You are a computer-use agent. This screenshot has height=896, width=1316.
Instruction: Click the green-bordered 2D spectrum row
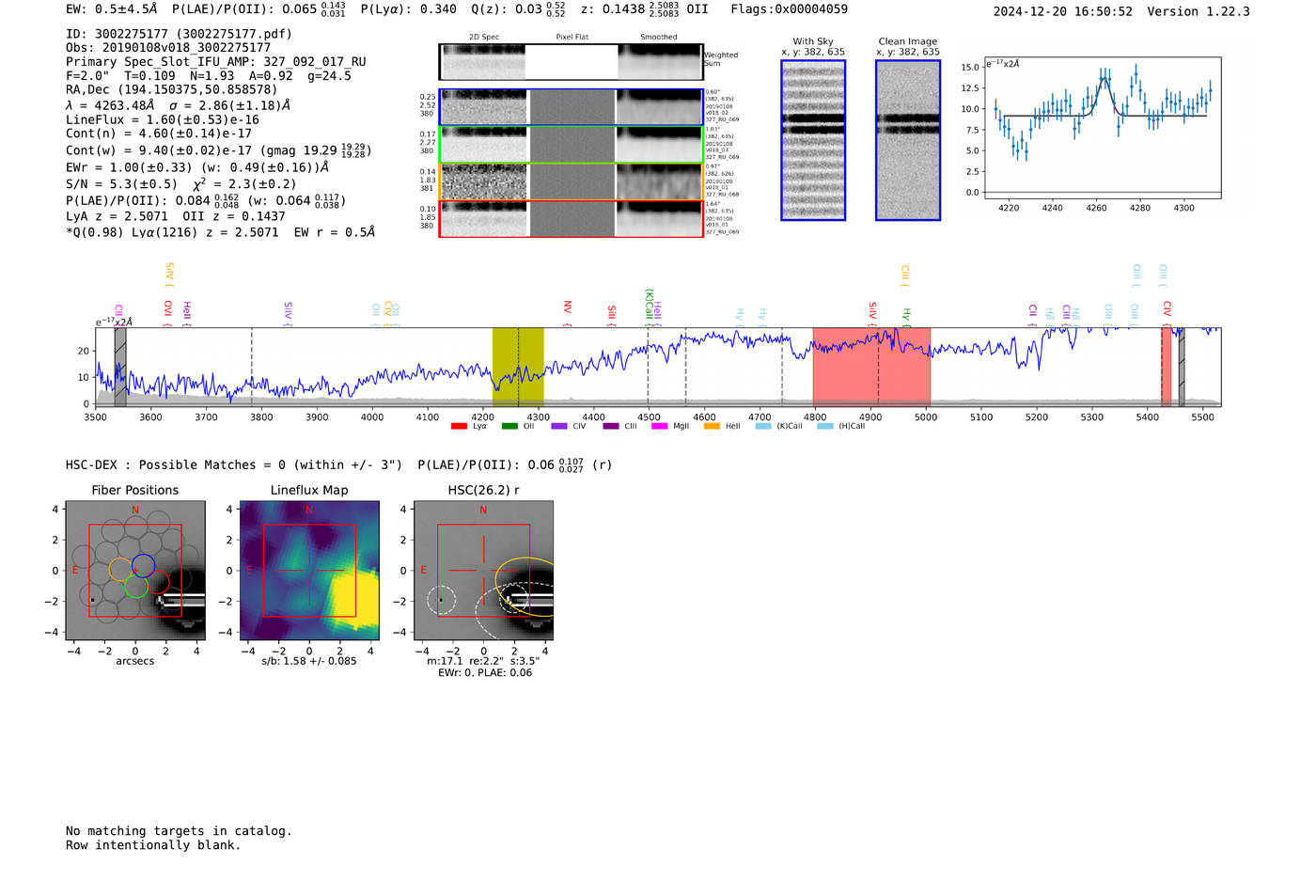[x=572, y=145]
